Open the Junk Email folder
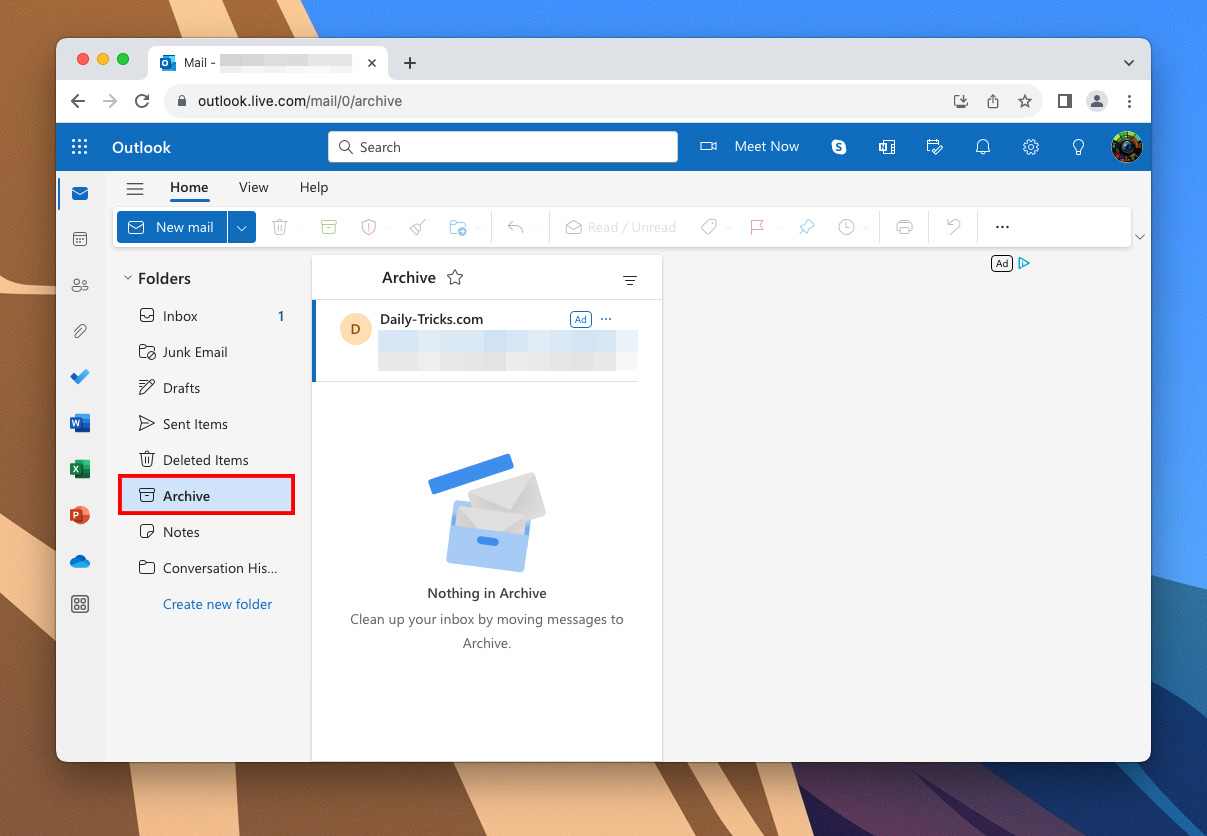Screen dimensions: 1207x836 [x=206, y=352]
